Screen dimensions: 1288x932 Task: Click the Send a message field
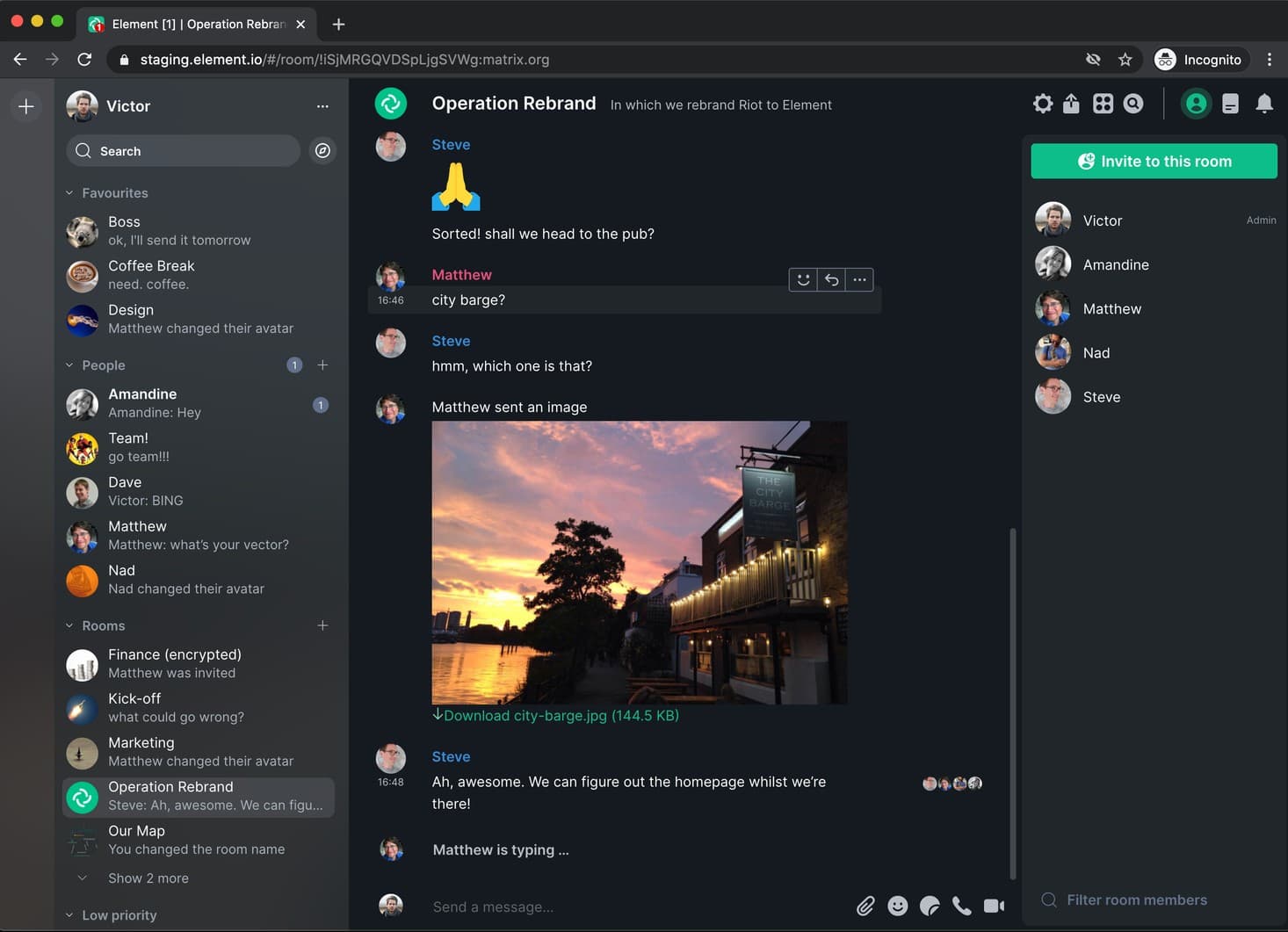coord(637,907)
